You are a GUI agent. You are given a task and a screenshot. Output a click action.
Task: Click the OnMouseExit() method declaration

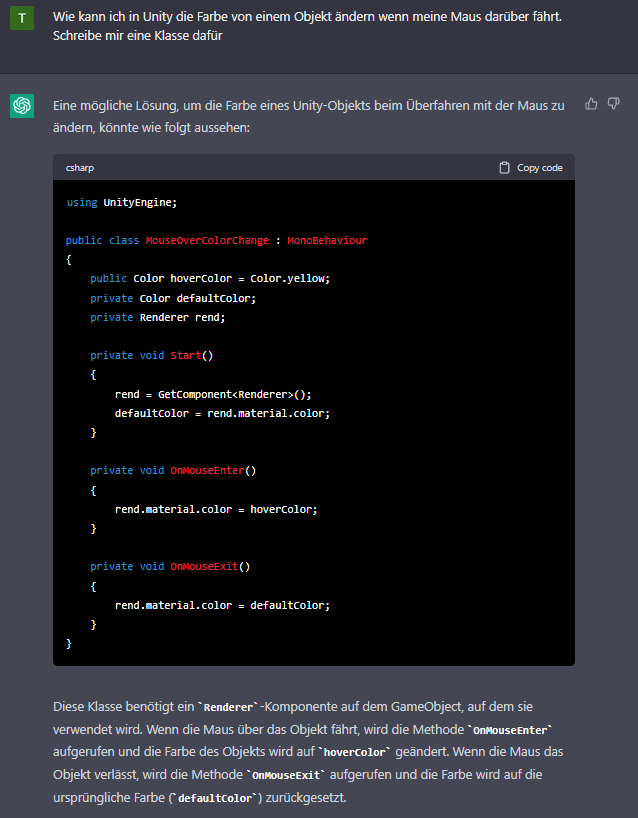(x=170, y=567)
